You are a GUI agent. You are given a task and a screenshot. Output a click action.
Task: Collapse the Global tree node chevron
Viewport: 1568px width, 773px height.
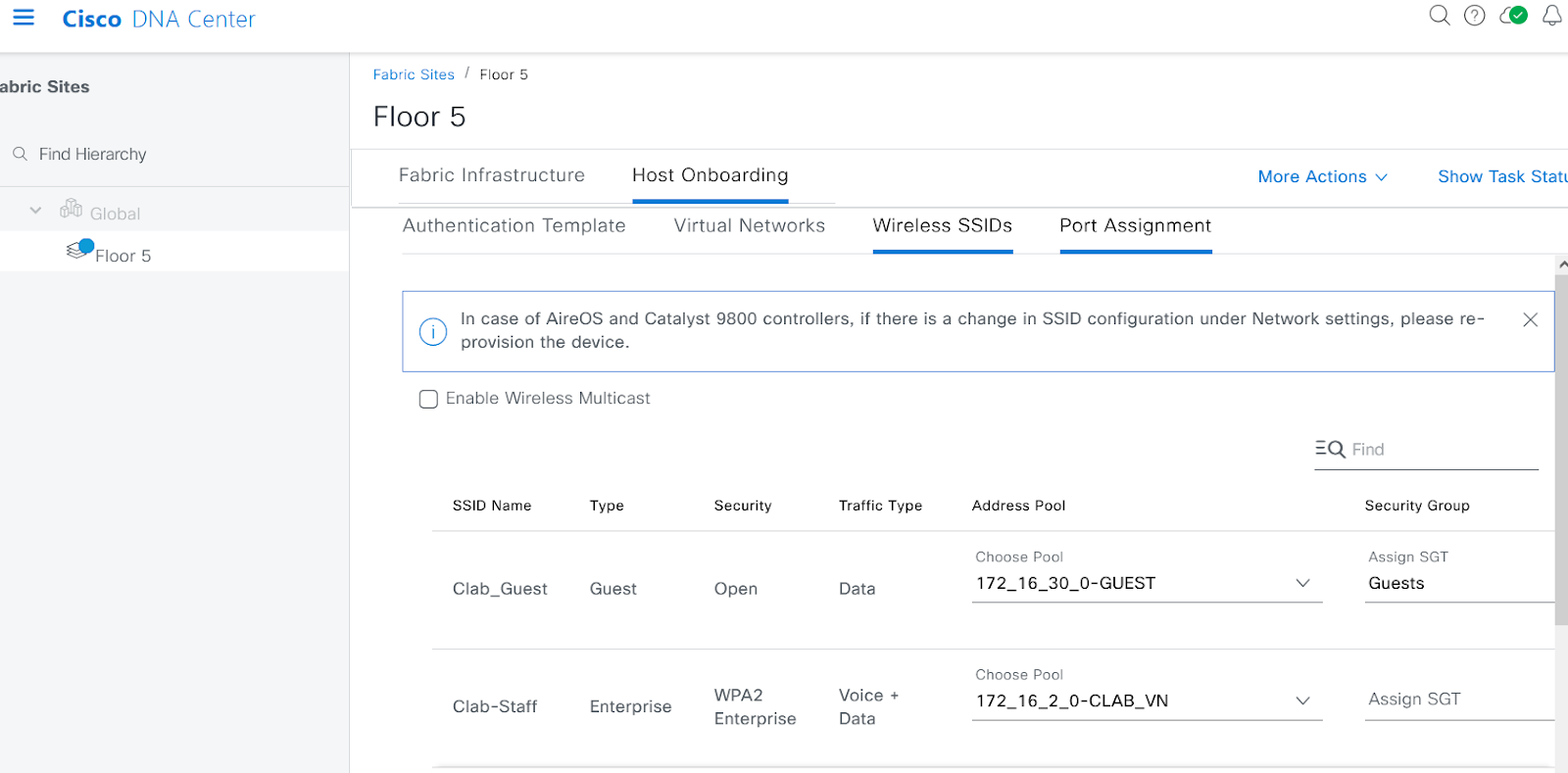[x=36, y=211]
